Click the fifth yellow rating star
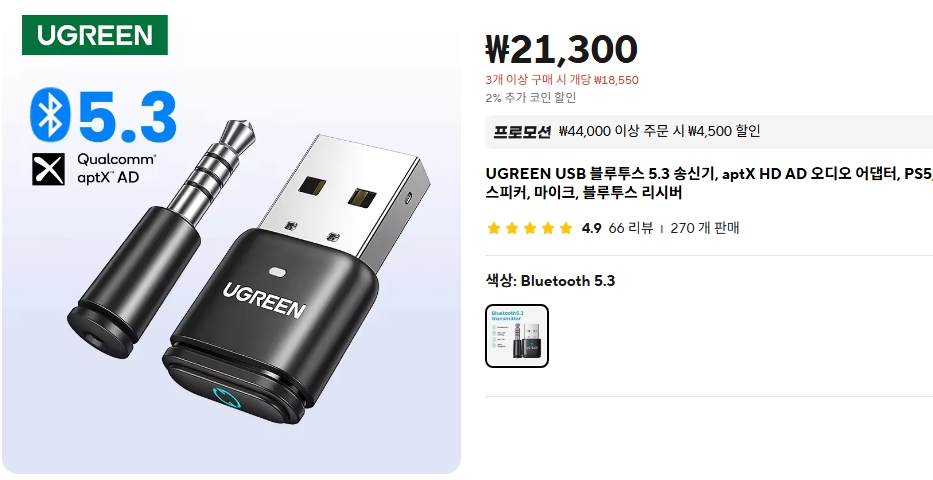The width and height of the screenshot is (933, 480). coord(566,228)
